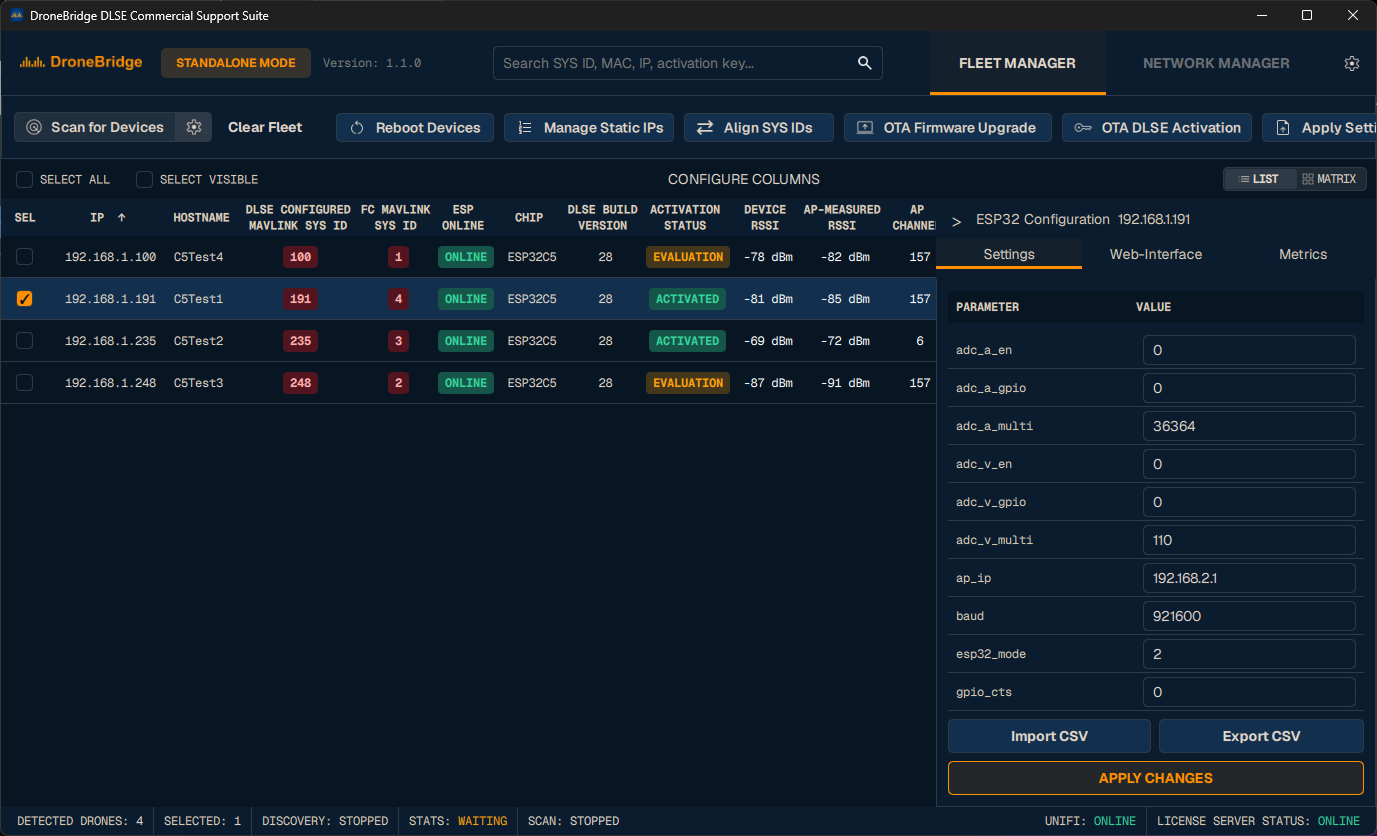The image size is (1377, 836).
Task: Click the search magnifier icon
Action: click(865, 63)
